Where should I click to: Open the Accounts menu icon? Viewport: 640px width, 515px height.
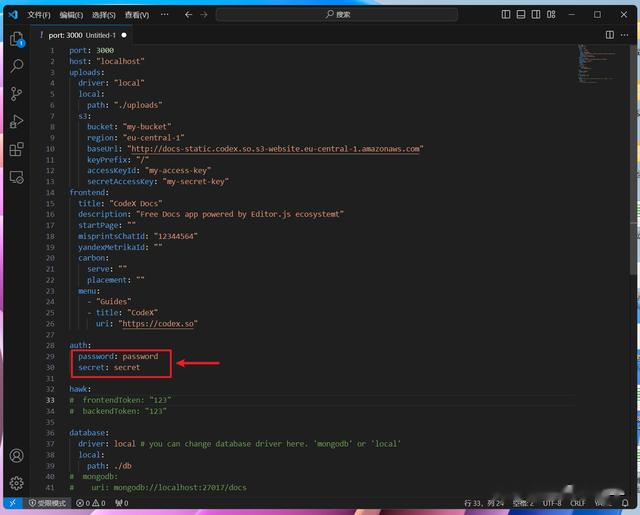click(x=17, y=455)
